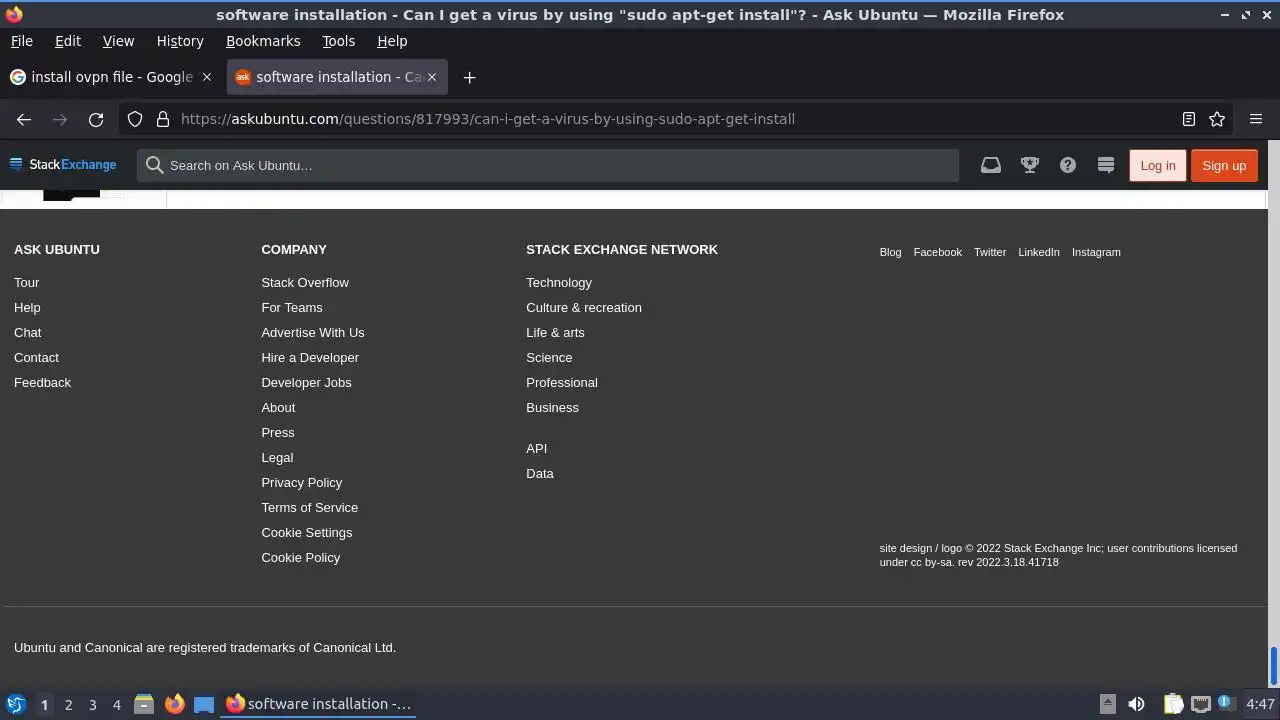The height and width of the screenshot is (720, 1280).
Task: Switch to workspace 3
Action: 92,704
